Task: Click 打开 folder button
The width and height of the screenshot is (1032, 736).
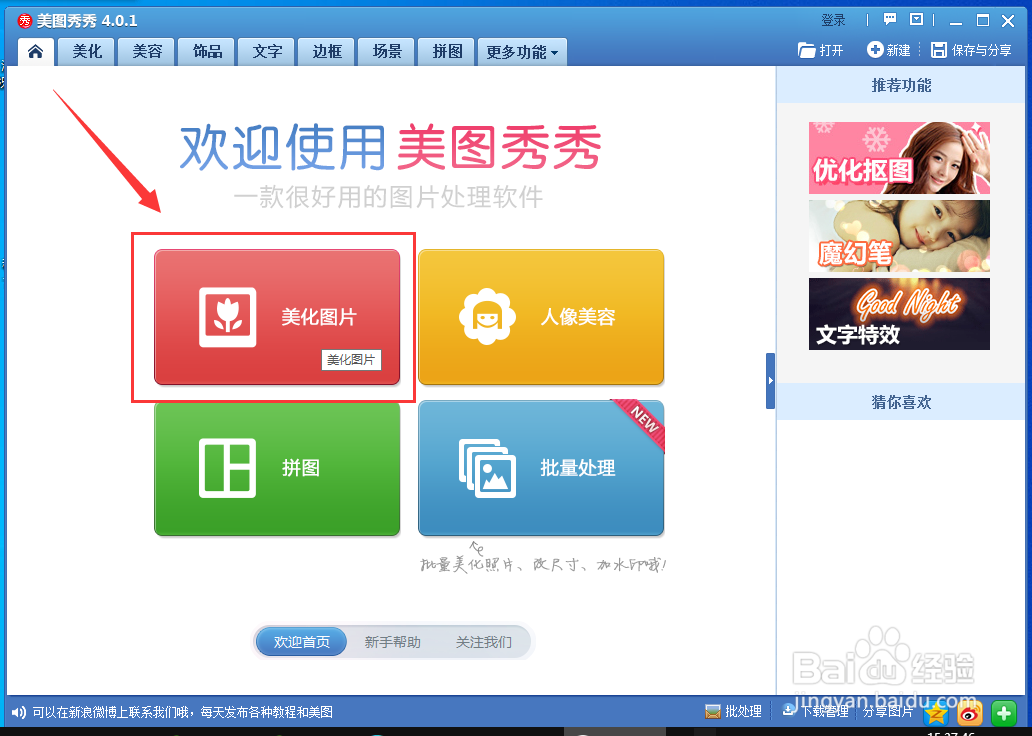Action: tap(820, 50)
